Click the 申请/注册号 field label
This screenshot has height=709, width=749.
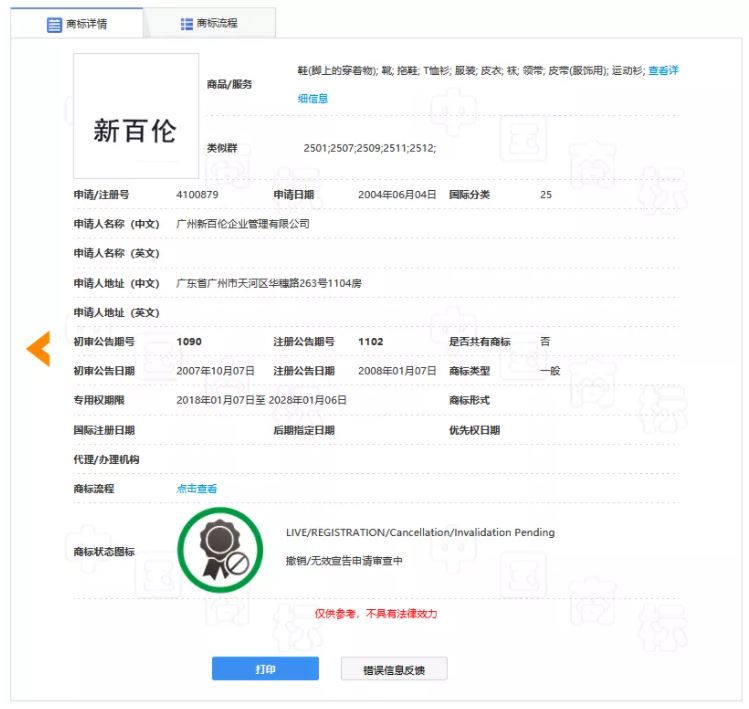[x=101, y=194]
